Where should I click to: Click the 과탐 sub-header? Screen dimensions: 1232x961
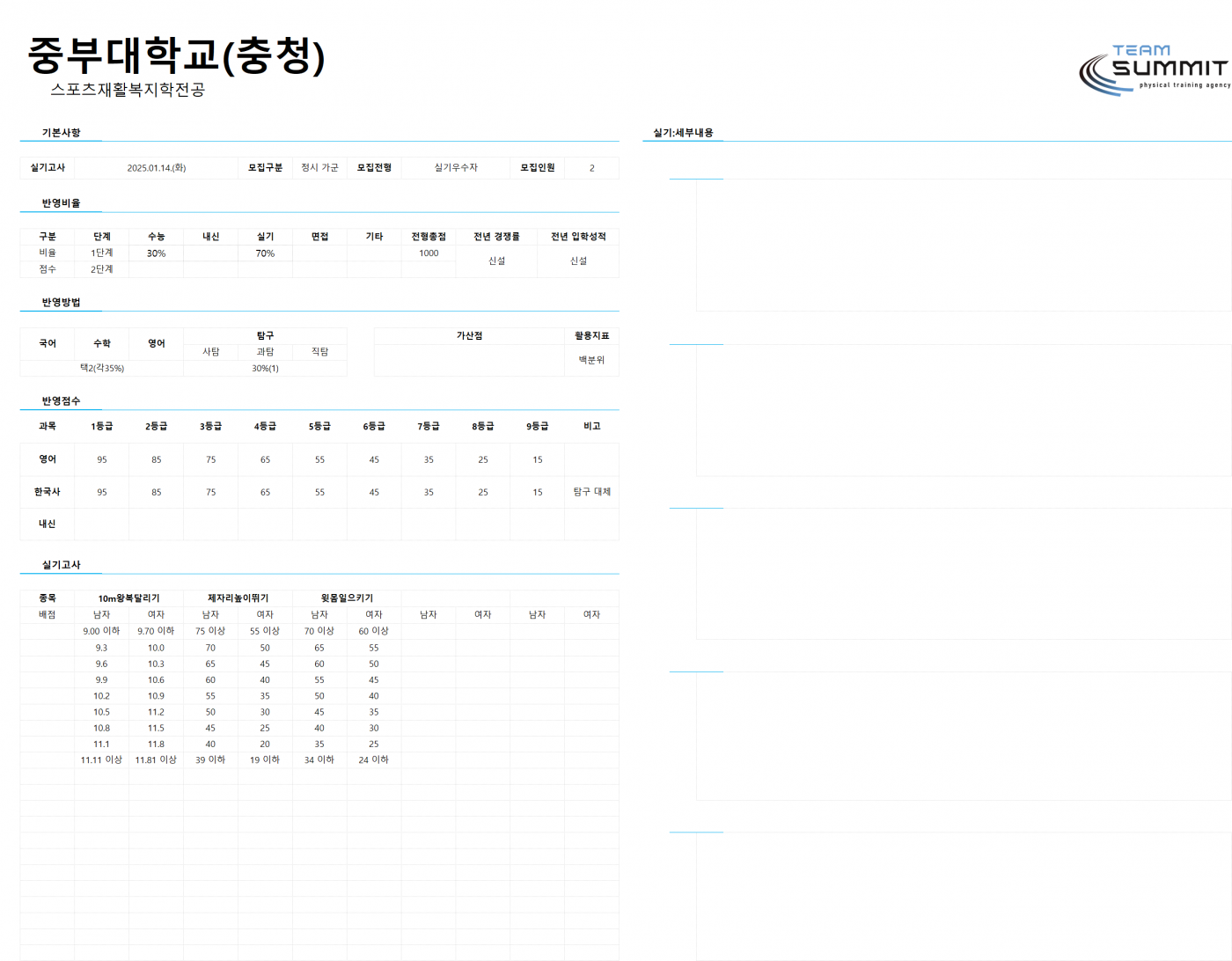coord(265,352)
